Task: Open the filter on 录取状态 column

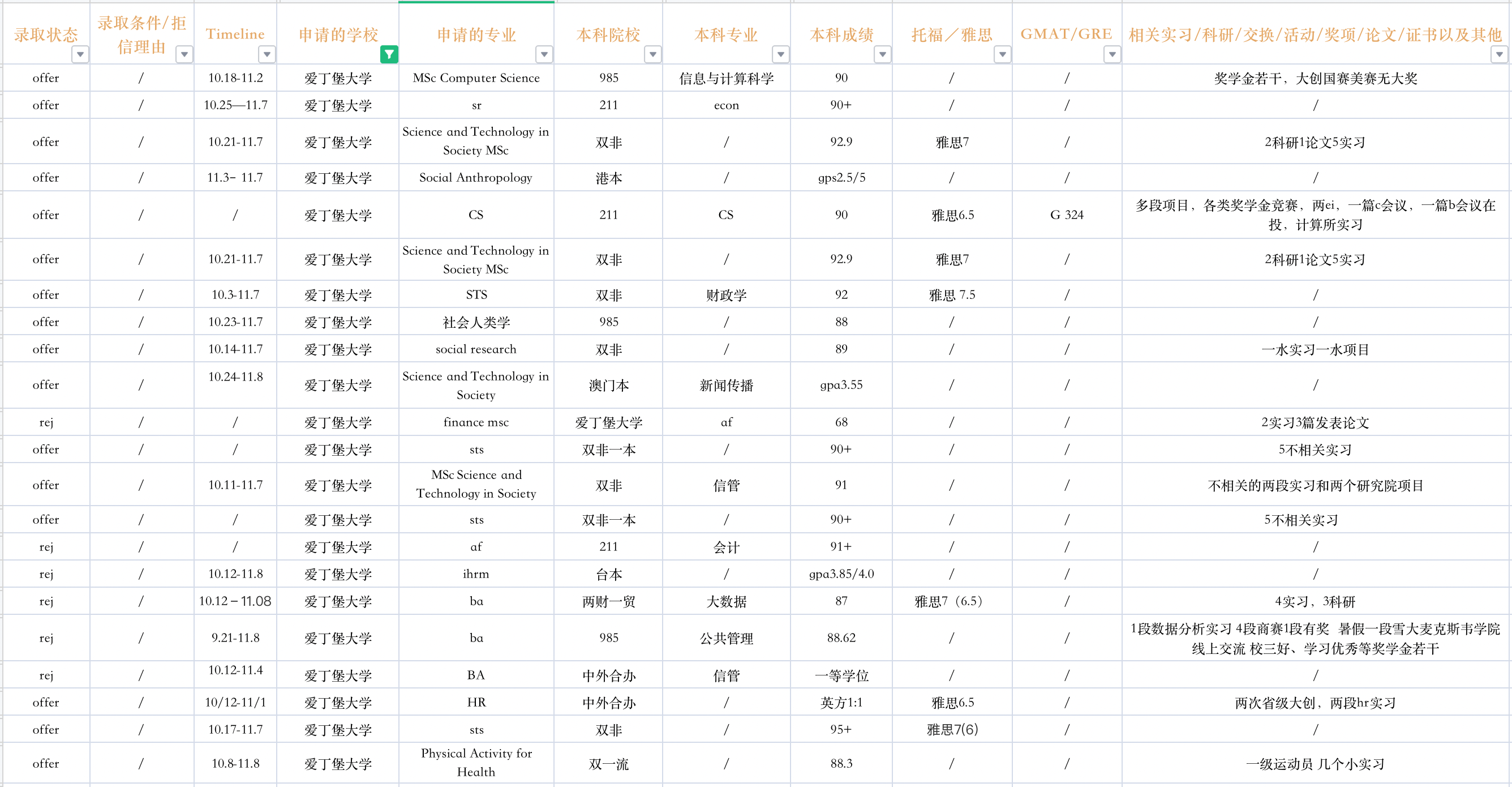Action: point(80,55)
